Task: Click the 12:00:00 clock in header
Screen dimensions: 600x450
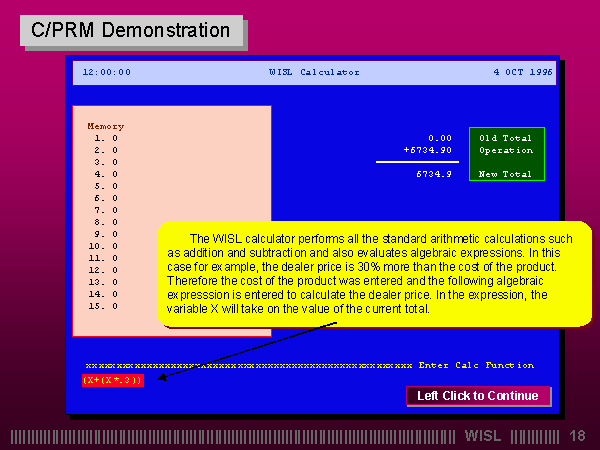Action: click(x=106, y=72)
